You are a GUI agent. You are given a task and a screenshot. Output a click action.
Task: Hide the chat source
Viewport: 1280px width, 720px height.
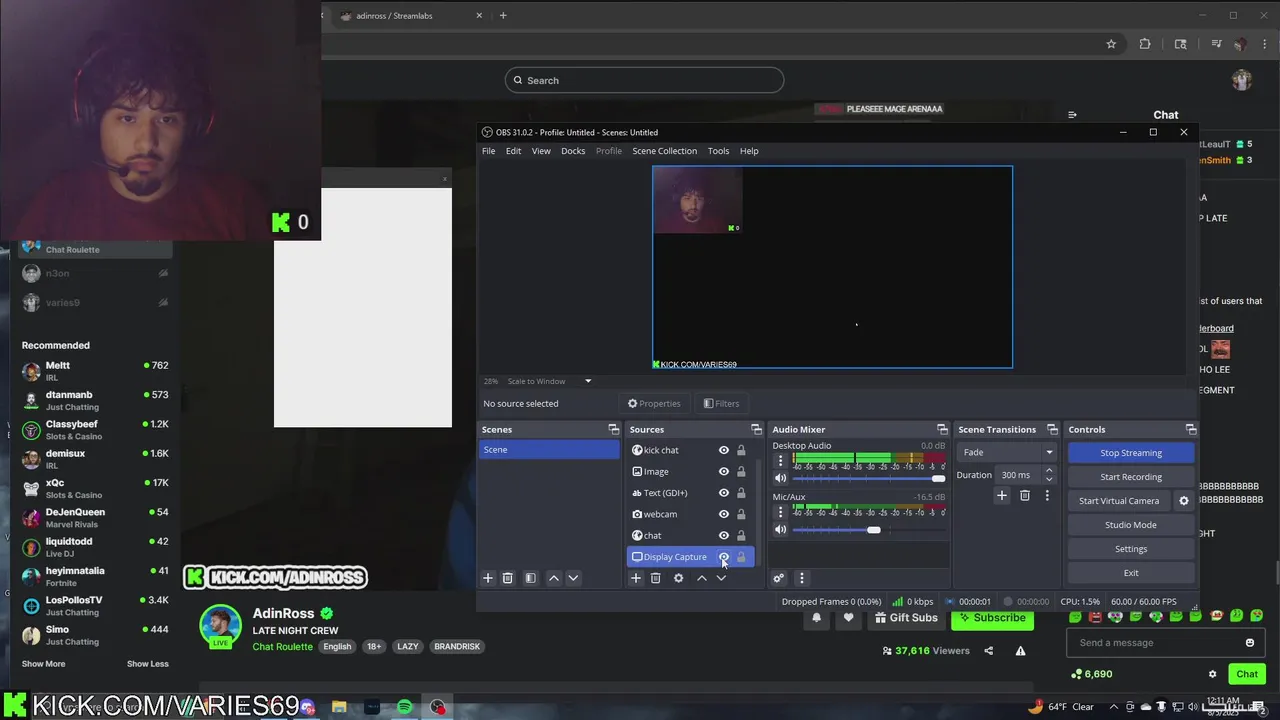(724, 535)
